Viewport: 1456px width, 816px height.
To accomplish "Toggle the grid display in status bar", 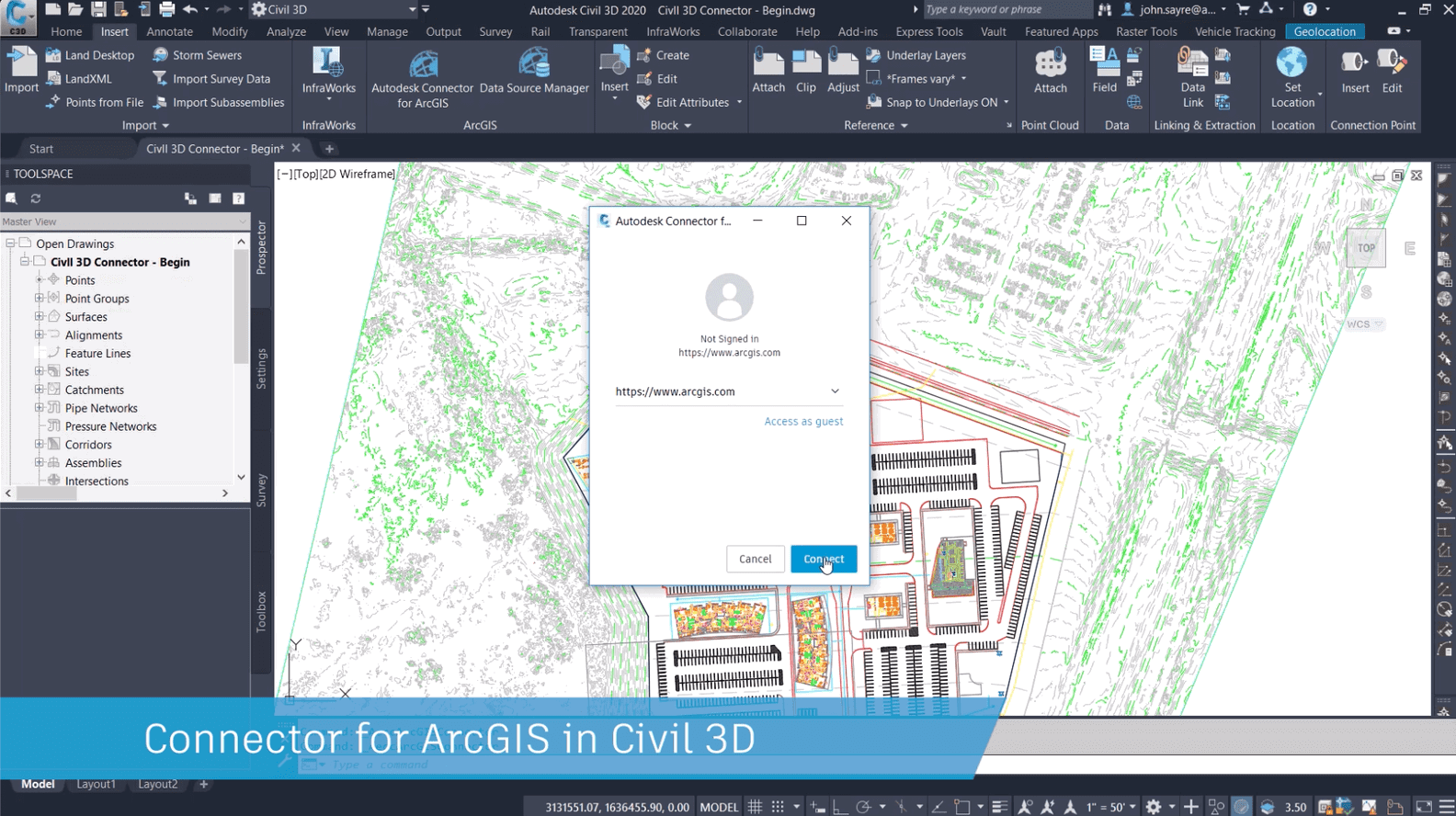I will [755, 807].
